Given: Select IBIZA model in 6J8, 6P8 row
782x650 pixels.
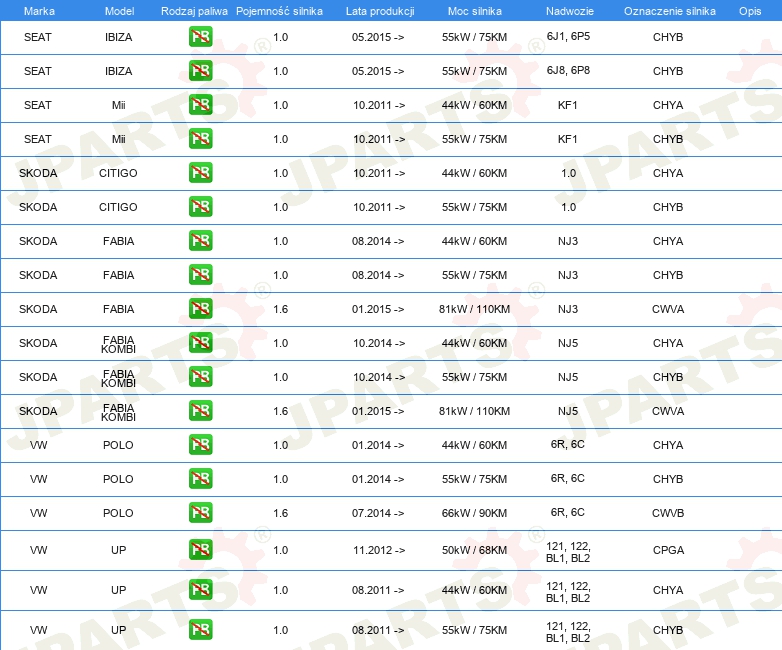Looking at the screenshot, I should tap(118, 71).
